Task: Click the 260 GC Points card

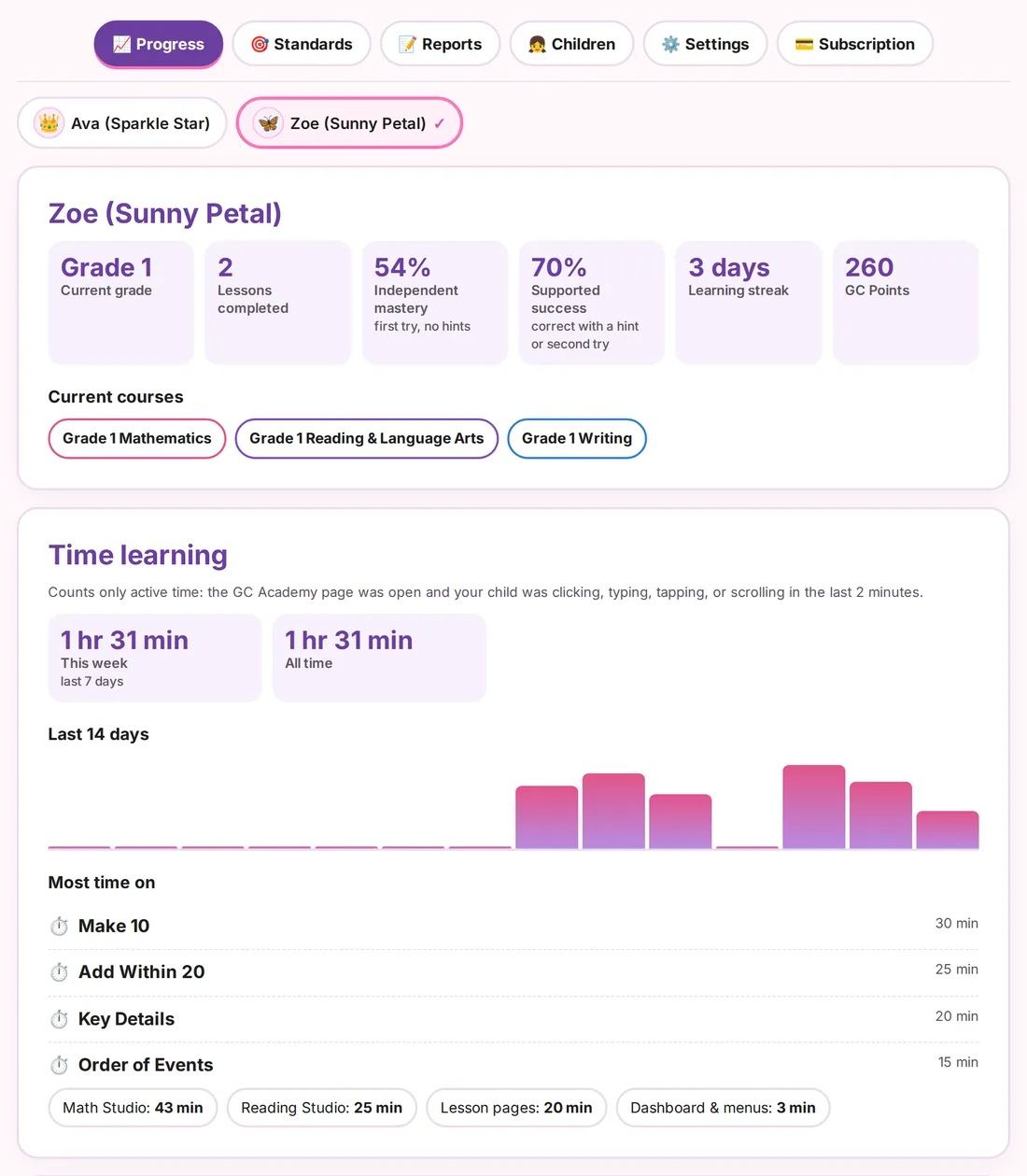Action: pyautogui.click(x=906, y=303)
